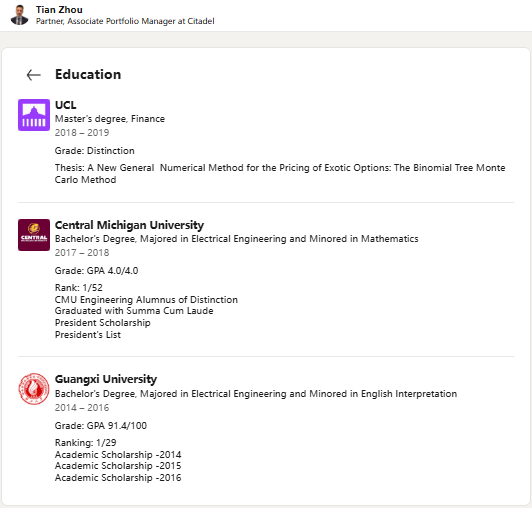Click the Education section heading

click(x=88, y=74)
